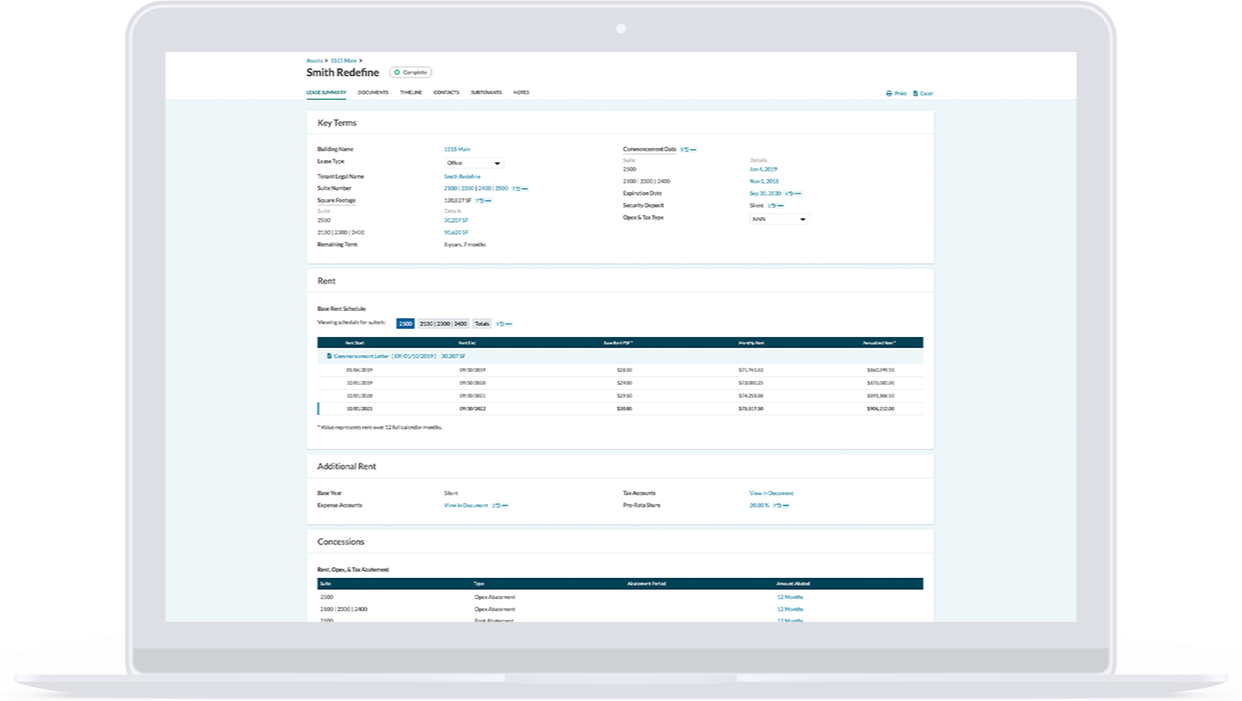This screenshot has width=1242, height=701.
Task: Open the Opex & Tax Type NNN dropdown
Action: [778, 218]
